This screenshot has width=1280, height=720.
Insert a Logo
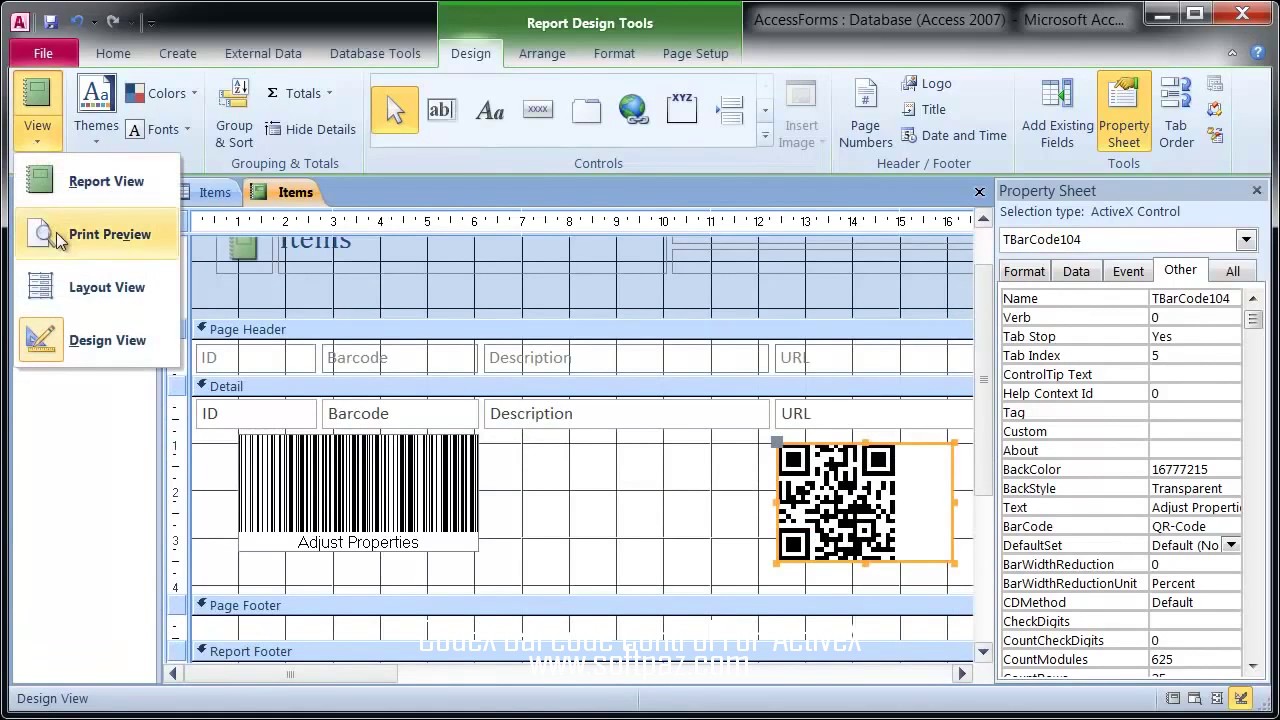927,84
